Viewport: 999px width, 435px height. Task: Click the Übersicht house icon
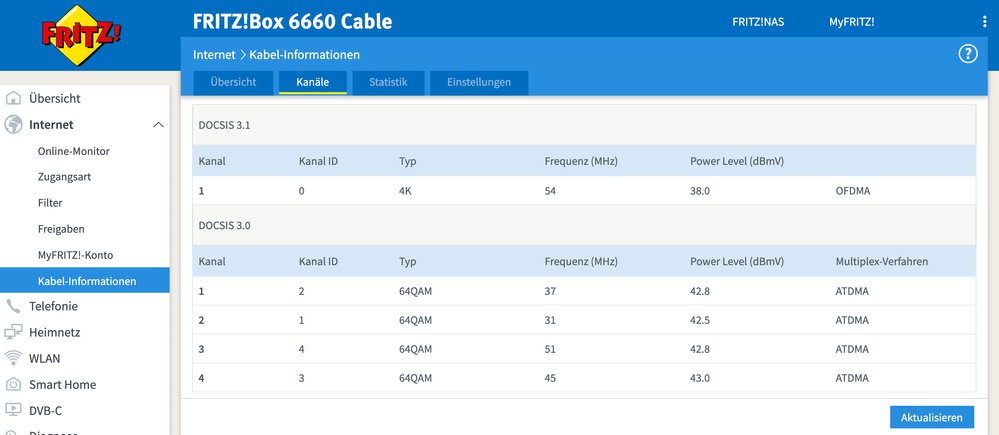(x=13, y=99)
